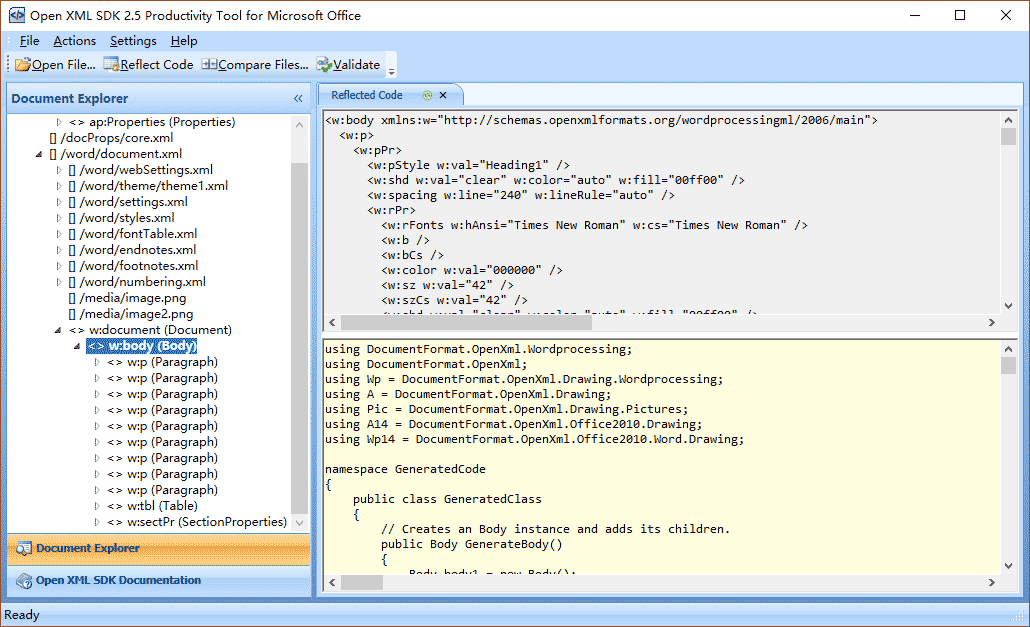Close the Reflected Code tab
The image size is (1030, 627).
pyautogui.click(x=443, y=96)
